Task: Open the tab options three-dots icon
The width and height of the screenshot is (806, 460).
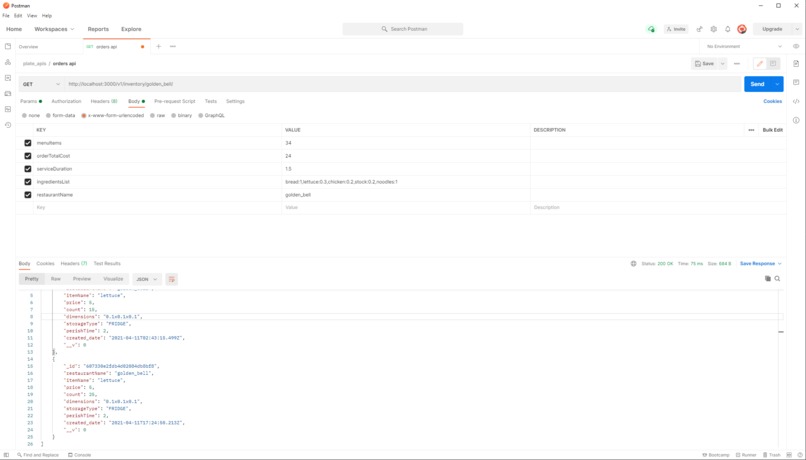Action: (173, 46)
